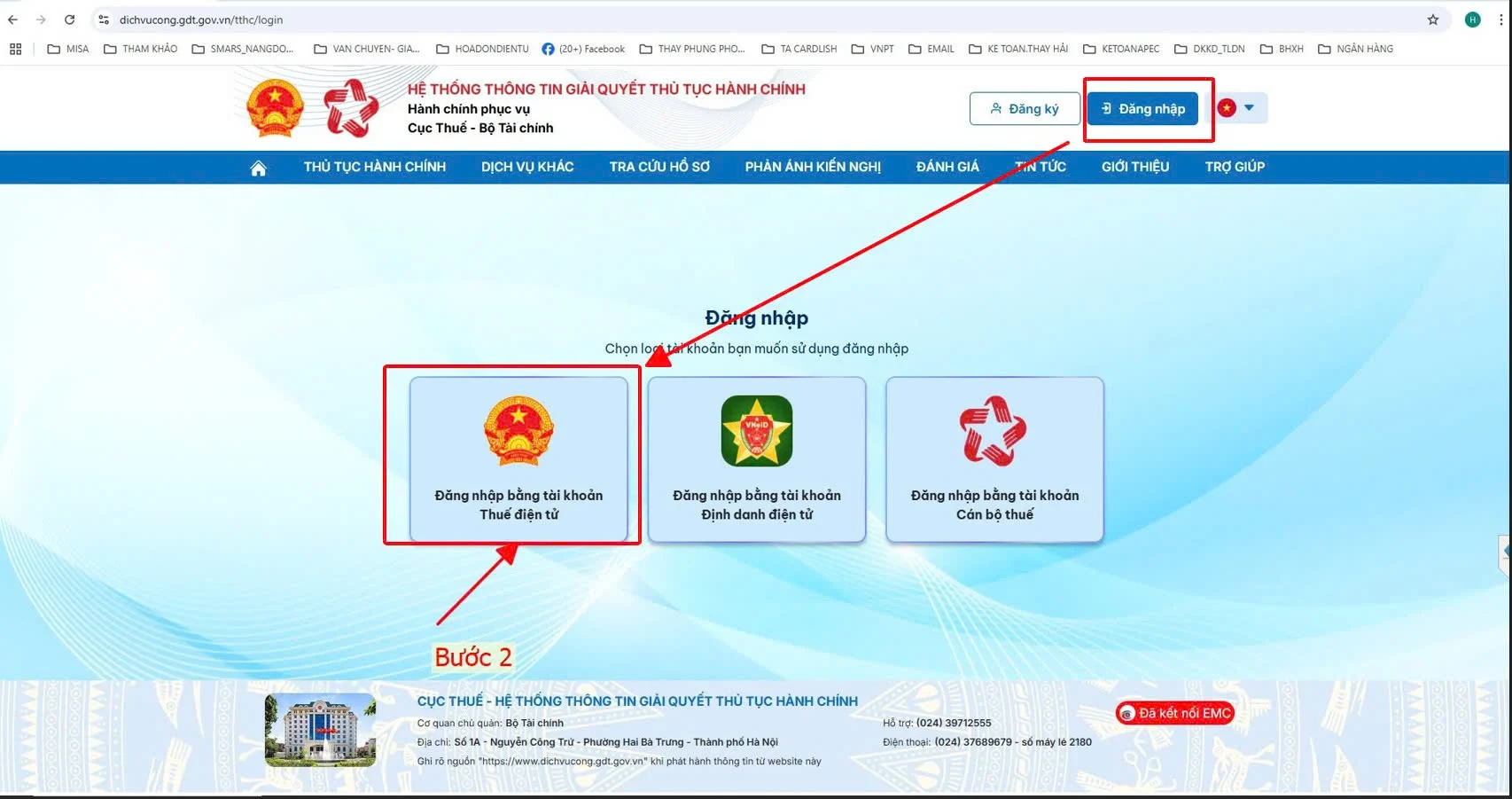Open the BHXH bookmark folder
The image size is (1512, 799).
[x=1282, y=49]
